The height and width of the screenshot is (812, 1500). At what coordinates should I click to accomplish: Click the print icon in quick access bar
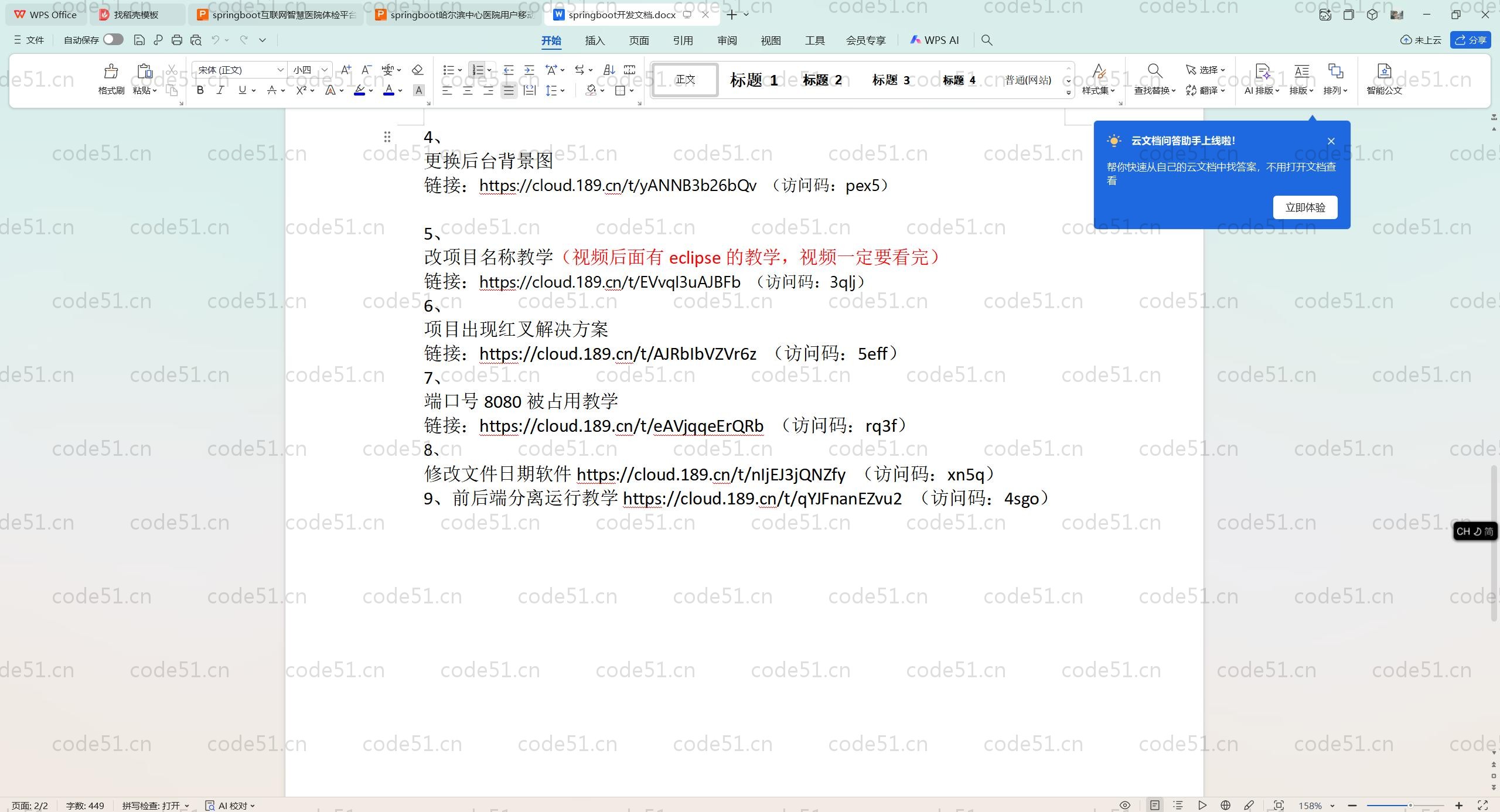(177, 40)
